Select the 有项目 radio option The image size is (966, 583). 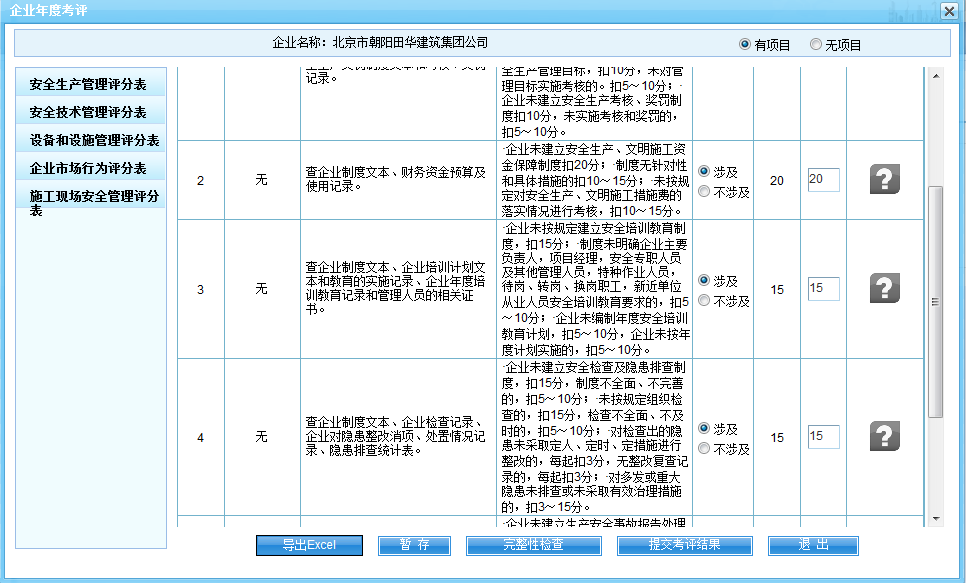pyautogui.click(x=744, y=45)
